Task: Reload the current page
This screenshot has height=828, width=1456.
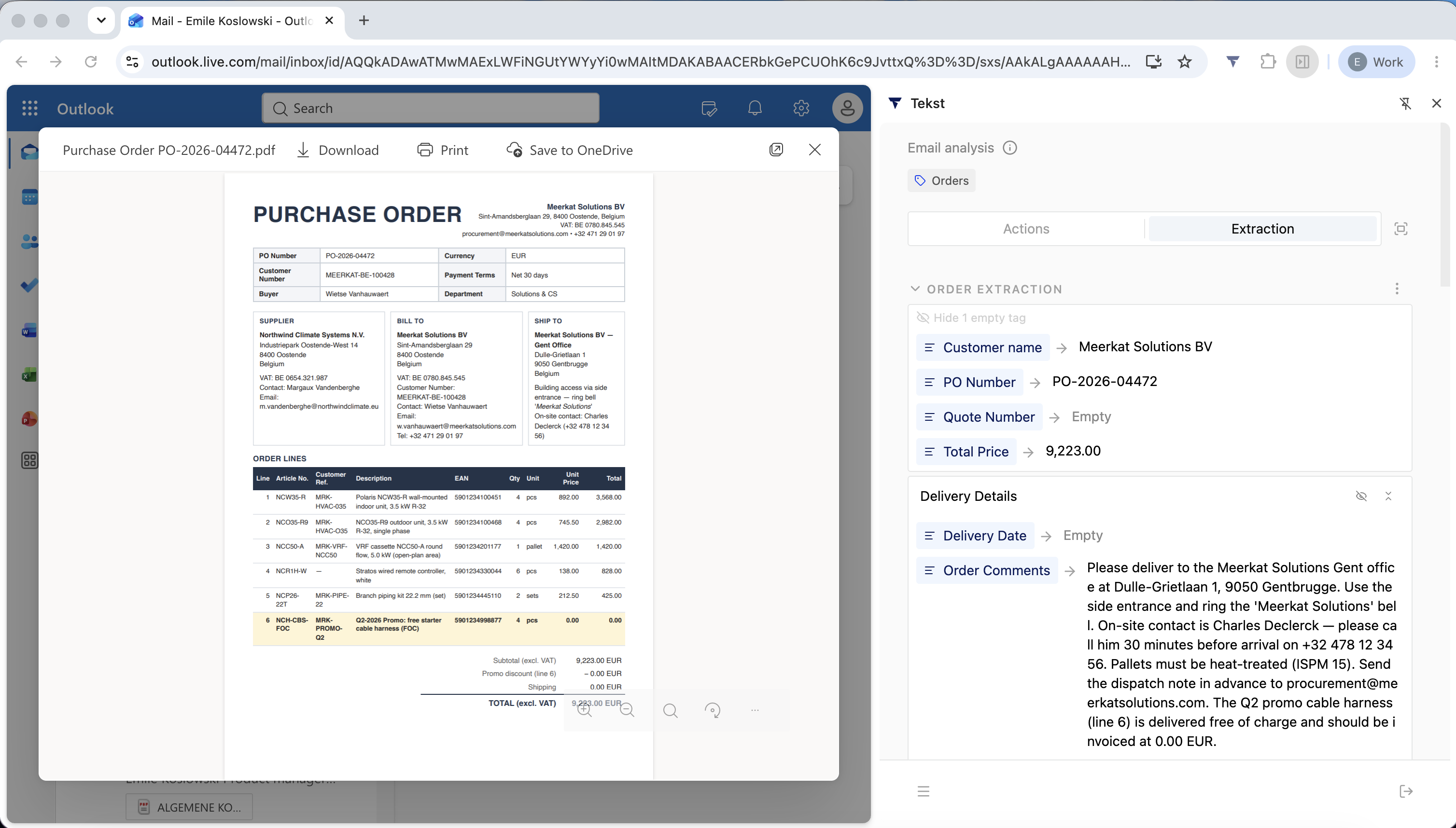Action: click(x=90, y=61)
